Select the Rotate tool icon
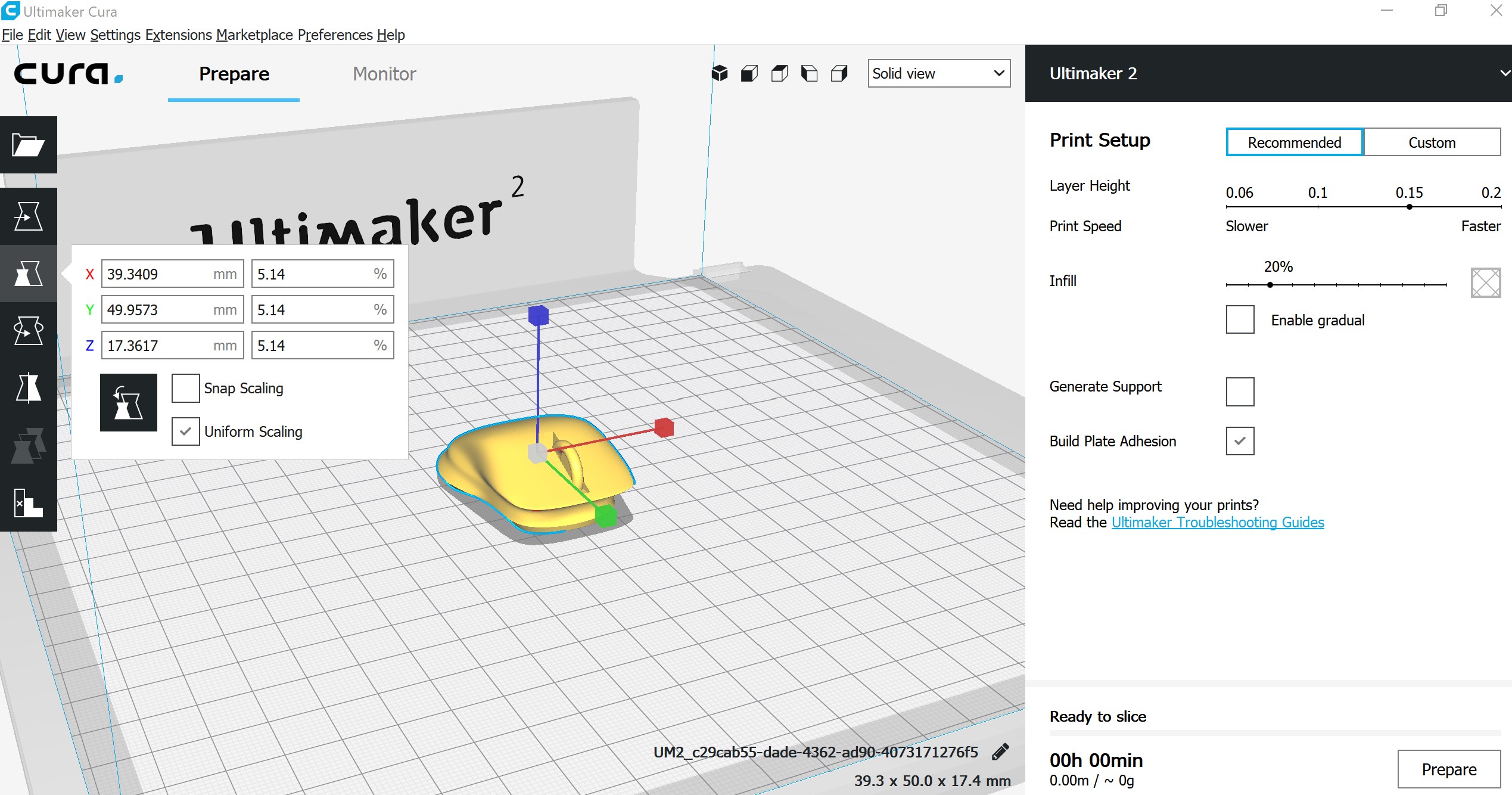The image size is (1512, 795). pos(28,331)
